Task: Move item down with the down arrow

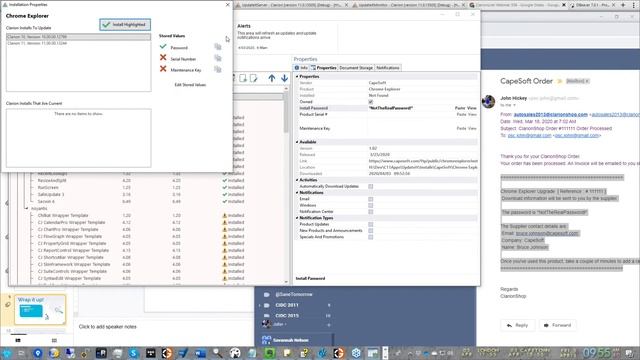Action: (x=284, y=78)
